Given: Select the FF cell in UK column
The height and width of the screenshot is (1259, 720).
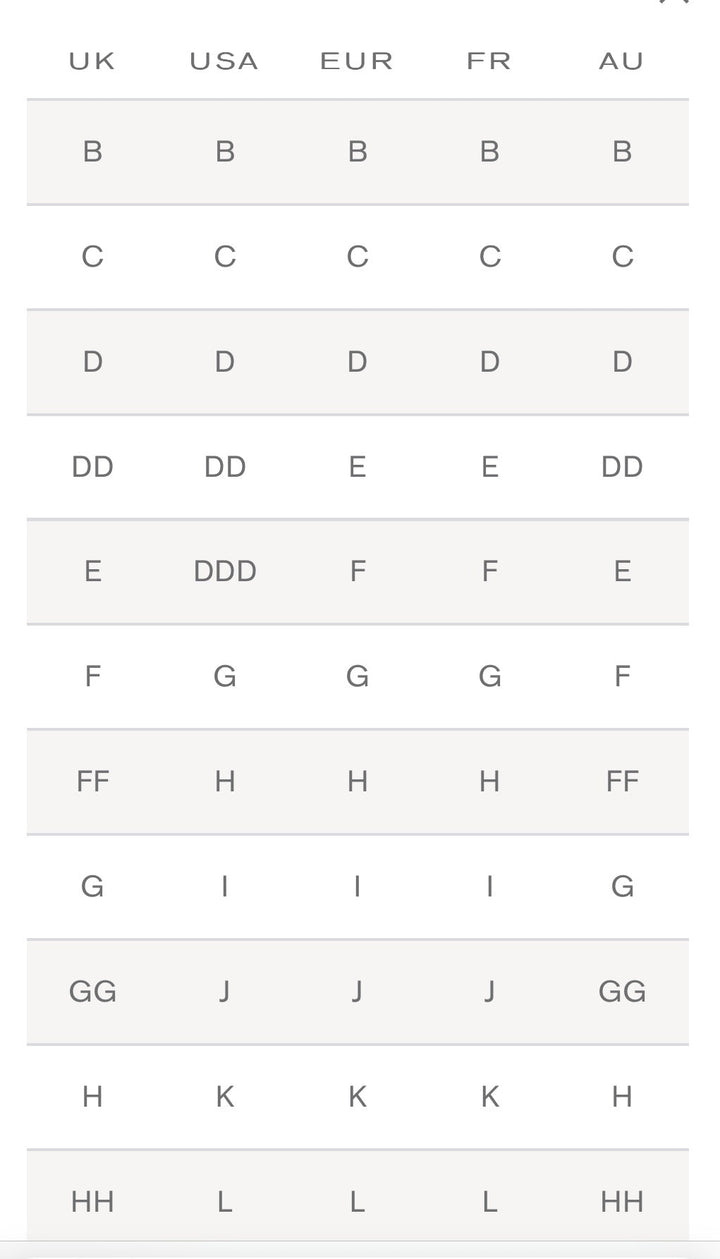Looking at the screenshot, I should click(x=92, y=782).
